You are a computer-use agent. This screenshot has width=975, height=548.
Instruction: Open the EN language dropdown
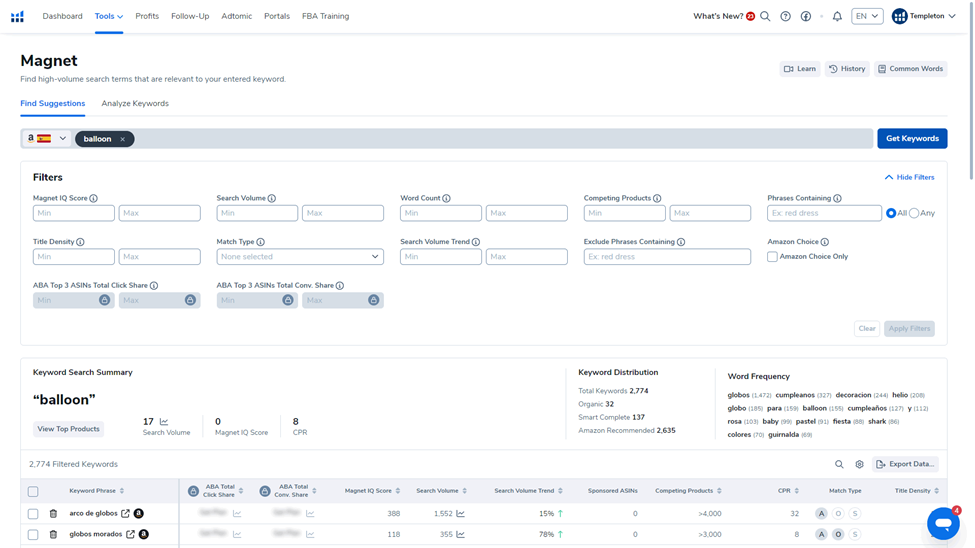point(867,16)
